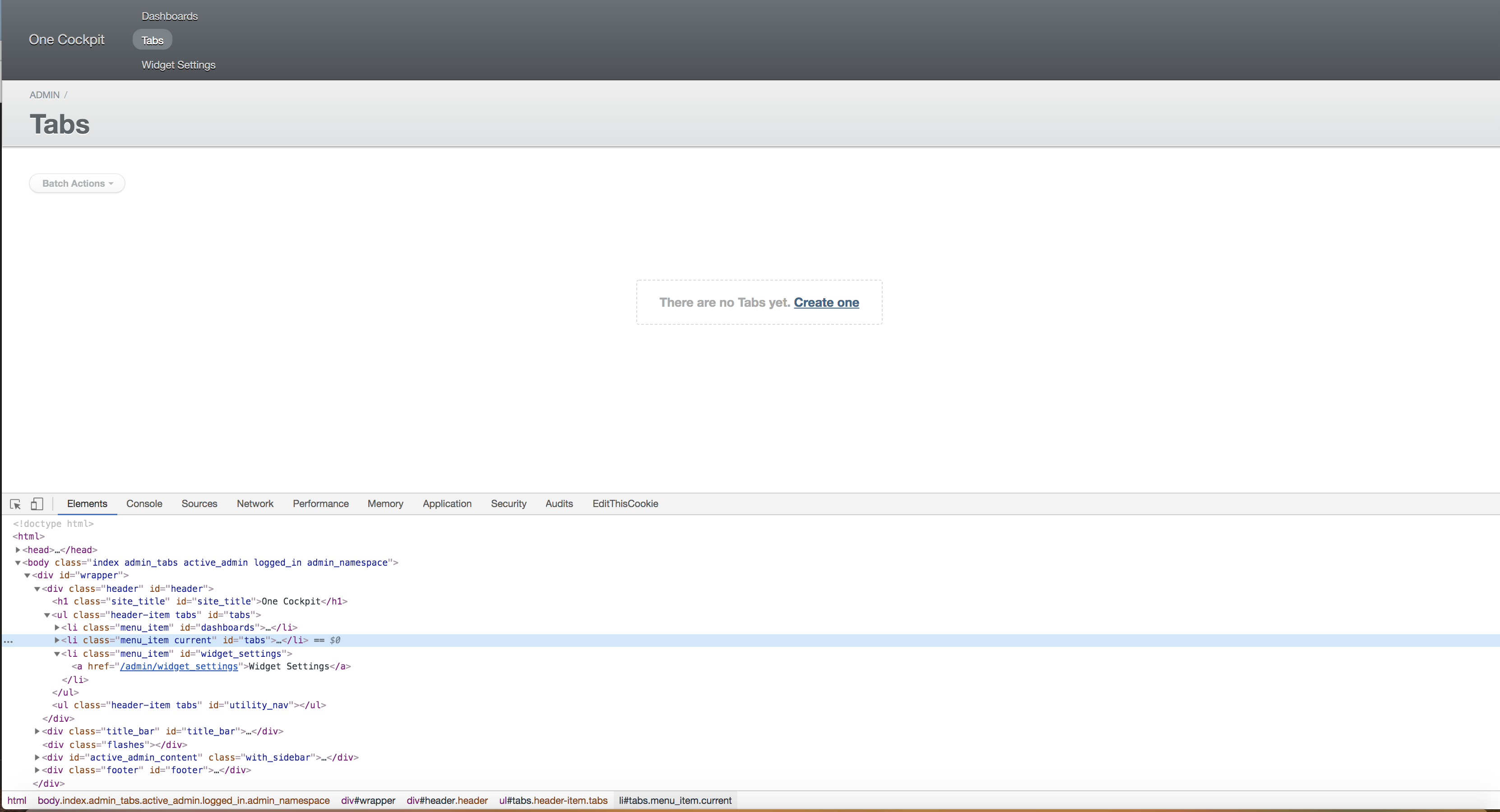The width and height of the screenshot is (1500, 812).
Task: Open Widget Settings from the header menu
Action: coord(178,65)
